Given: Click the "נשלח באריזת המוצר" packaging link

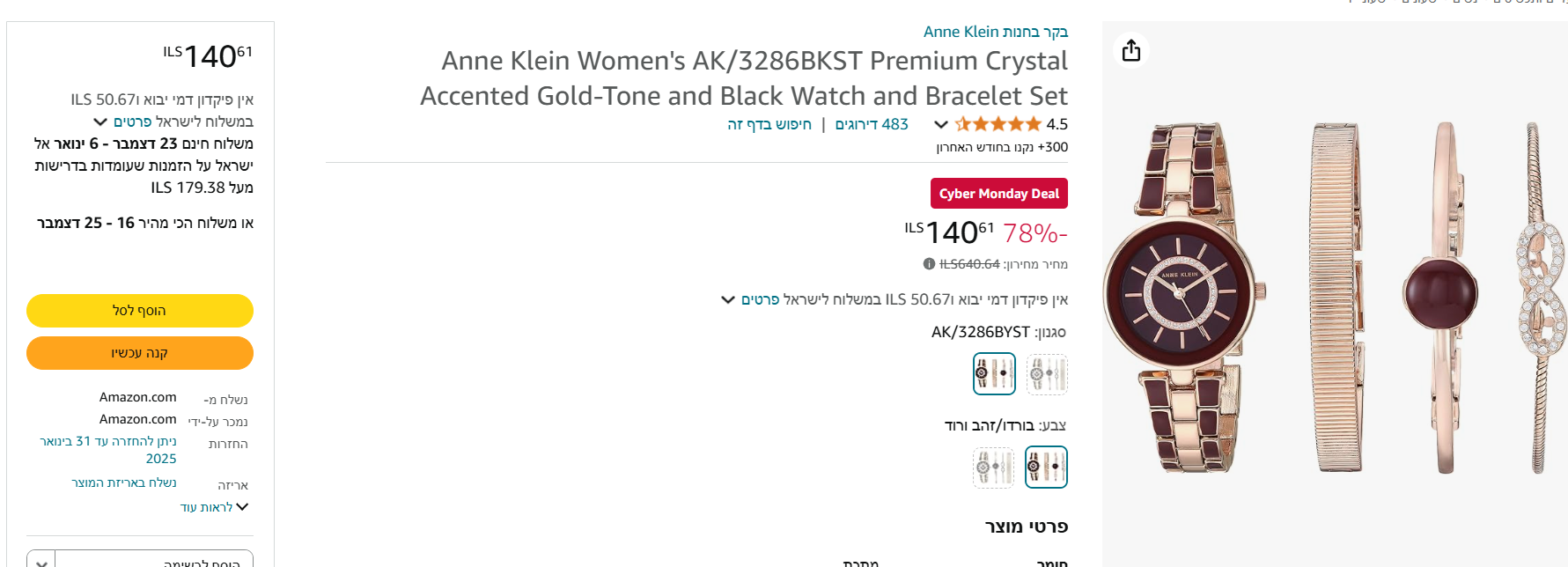Looking at the screenshot, I should [124, 482].
